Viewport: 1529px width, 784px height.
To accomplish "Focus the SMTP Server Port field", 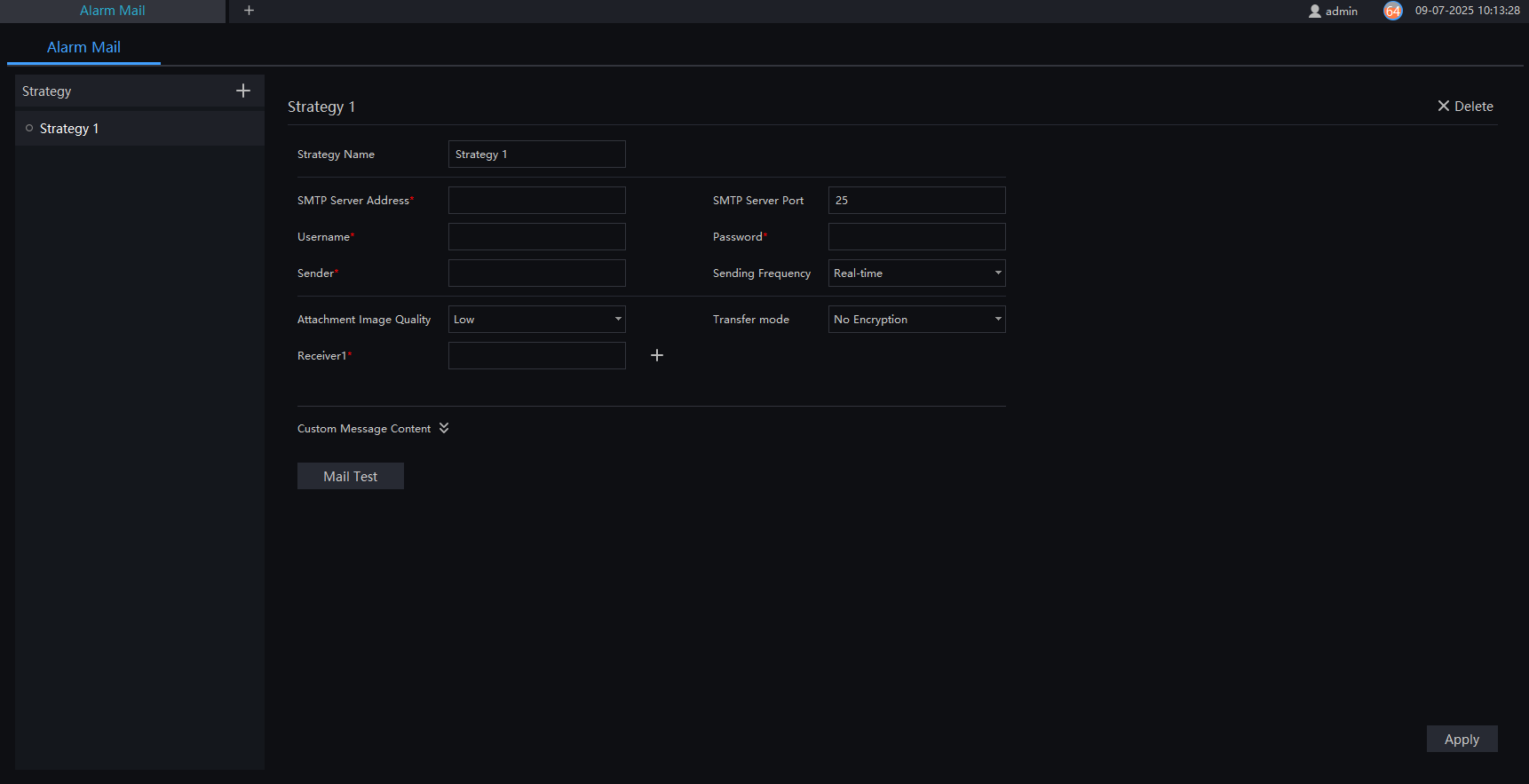I will pos(916,200).
